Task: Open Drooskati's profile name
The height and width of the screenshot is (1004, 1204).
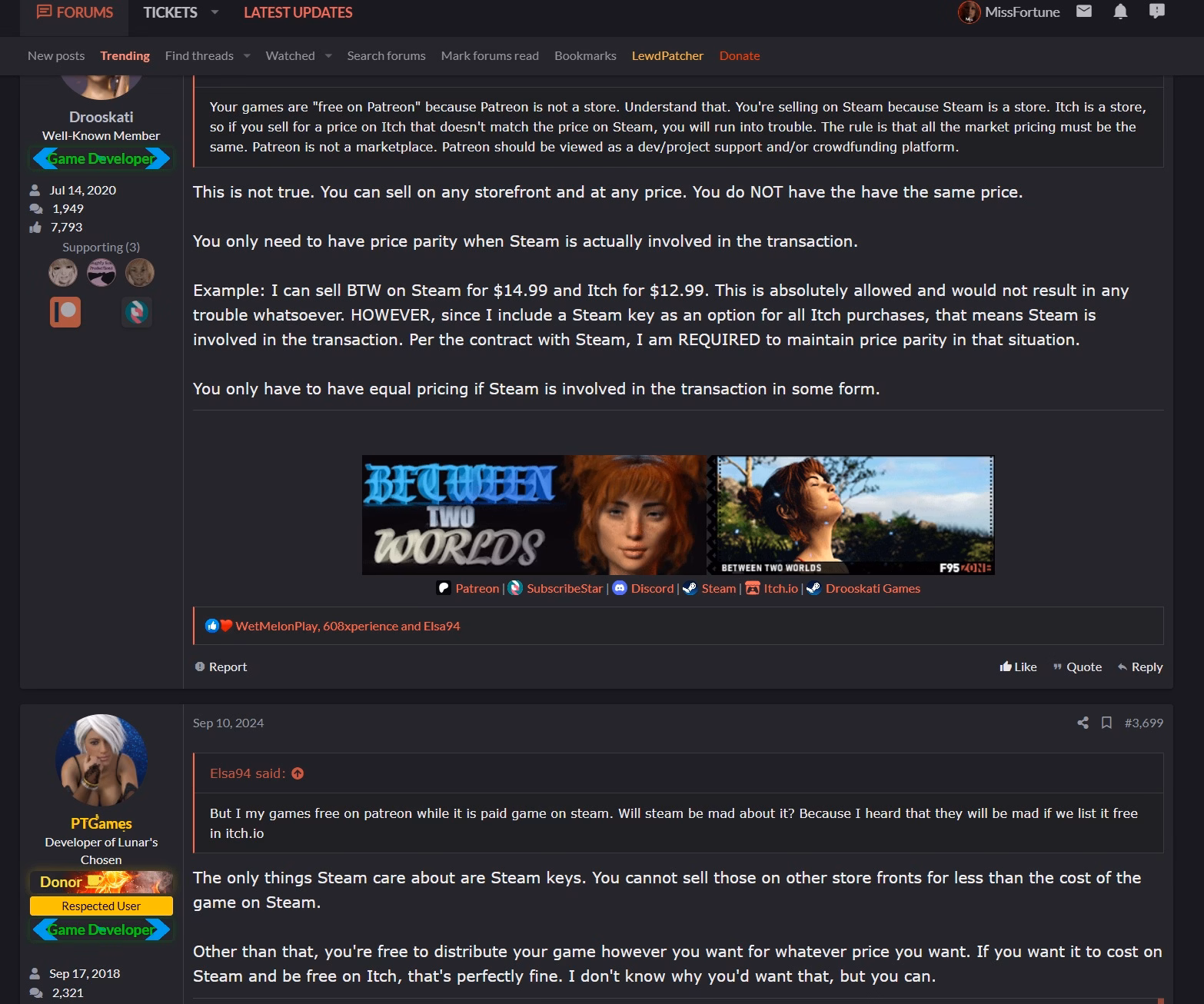Action: click(101, 117)
